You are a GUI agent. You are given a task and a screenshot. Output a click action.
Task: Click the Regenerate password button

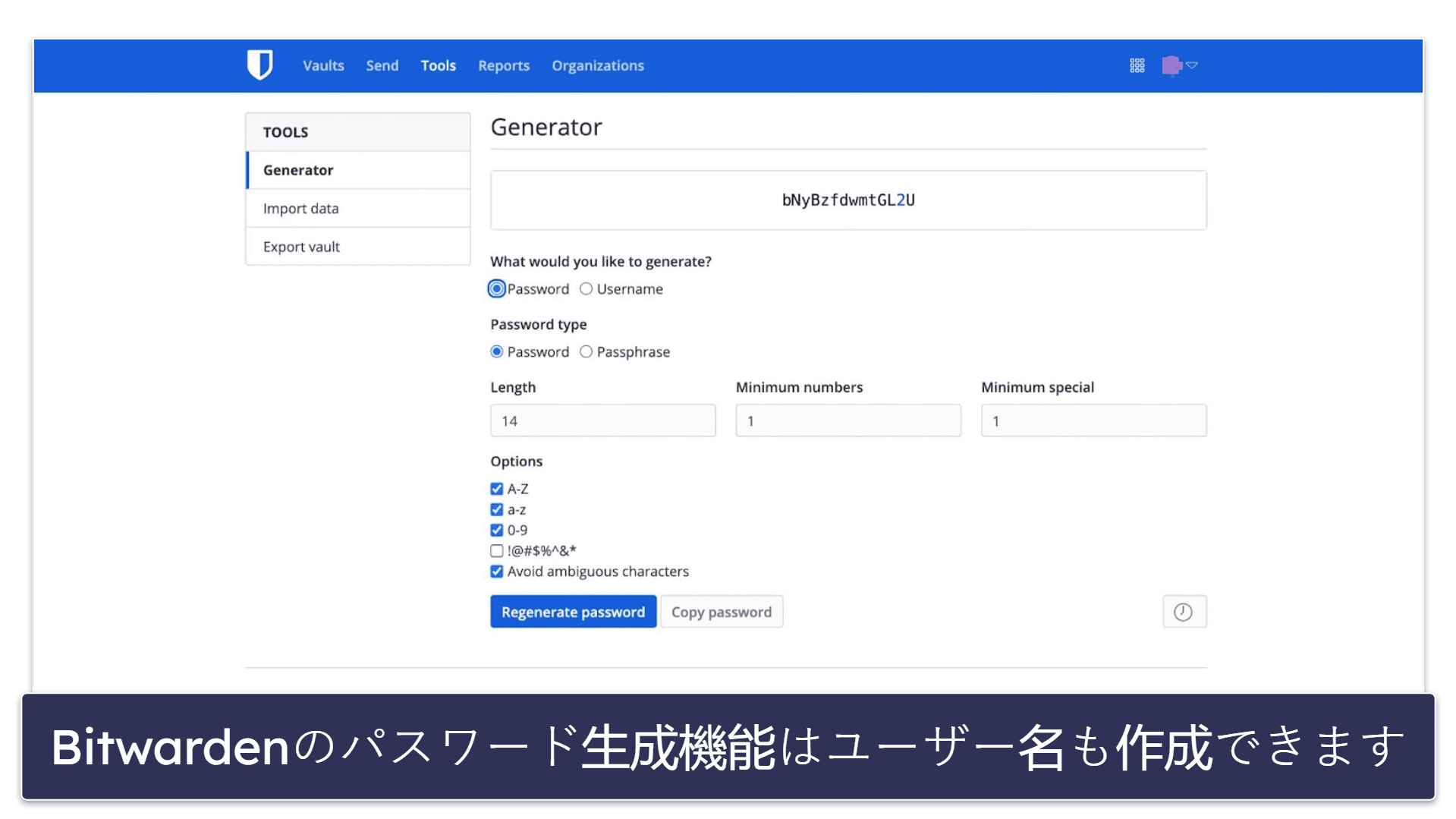(x=574, y=612)
